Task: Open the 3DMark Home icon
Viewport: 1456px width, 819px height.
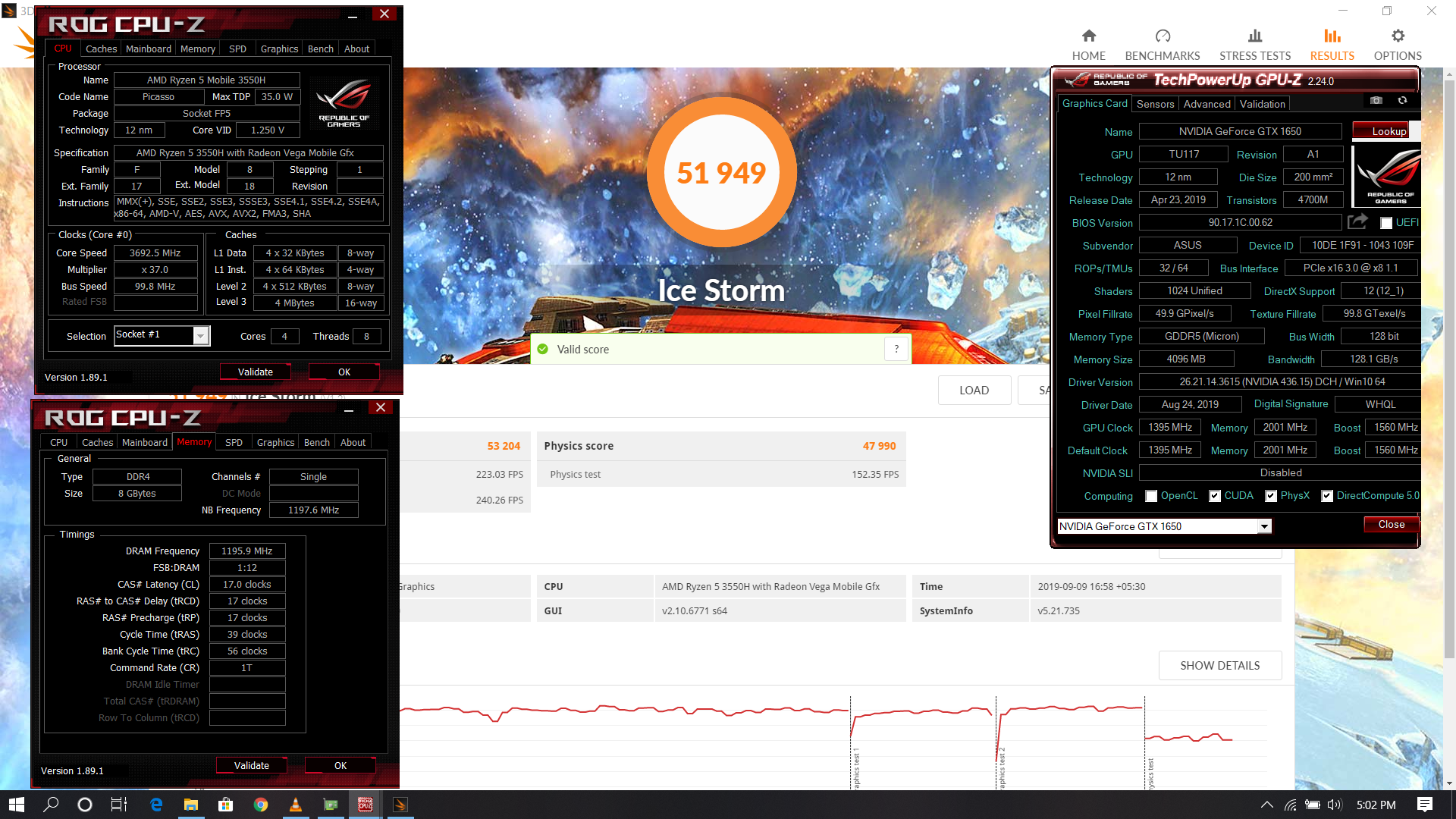Action: click(x=1089, y=36)
